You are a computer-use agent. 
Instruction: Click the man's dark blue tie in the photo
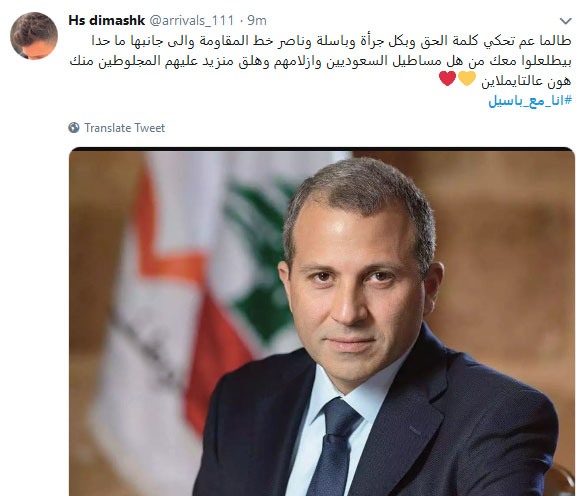[x=333, y=447]
